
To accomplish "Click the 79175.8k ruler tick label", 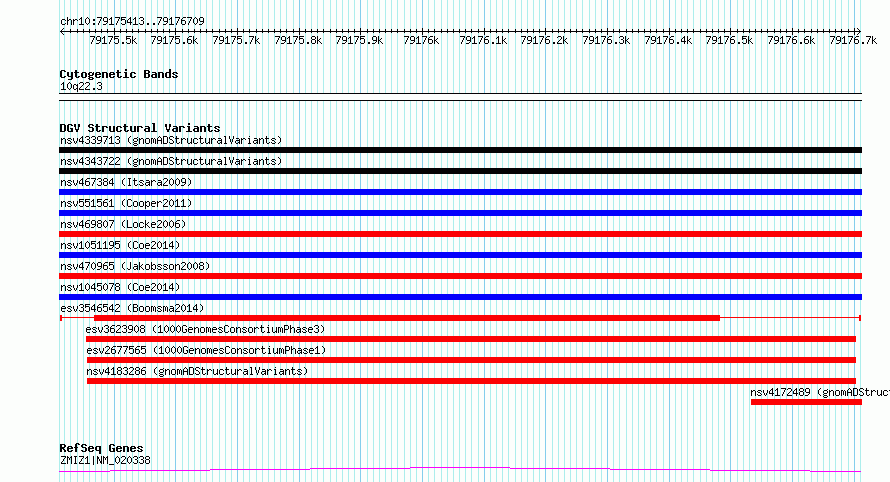I will coord(298,40).
